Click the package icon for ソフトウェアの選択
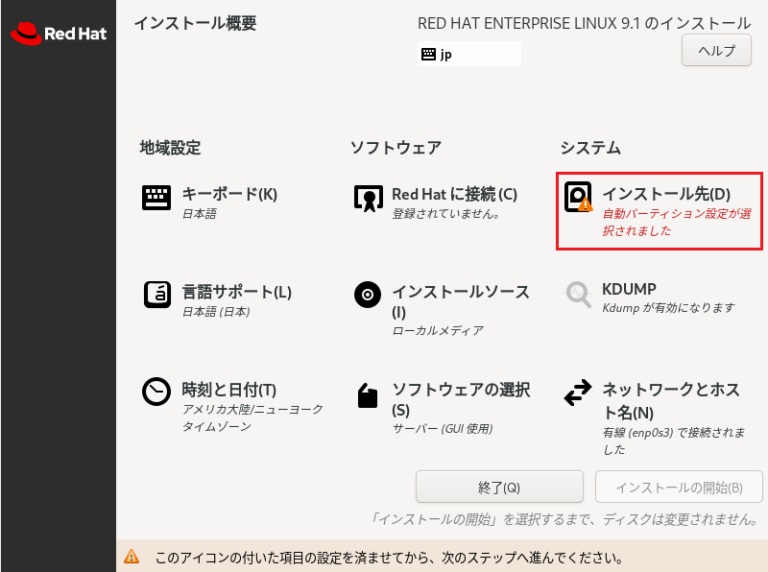Image resolution: width=768 pixels, height=572 pixels. click(368, 397)
